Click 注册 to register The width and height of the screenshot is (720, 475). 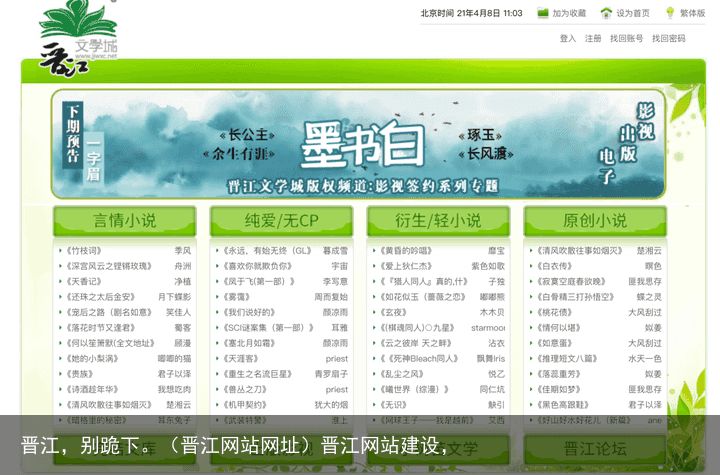point(593,39)
